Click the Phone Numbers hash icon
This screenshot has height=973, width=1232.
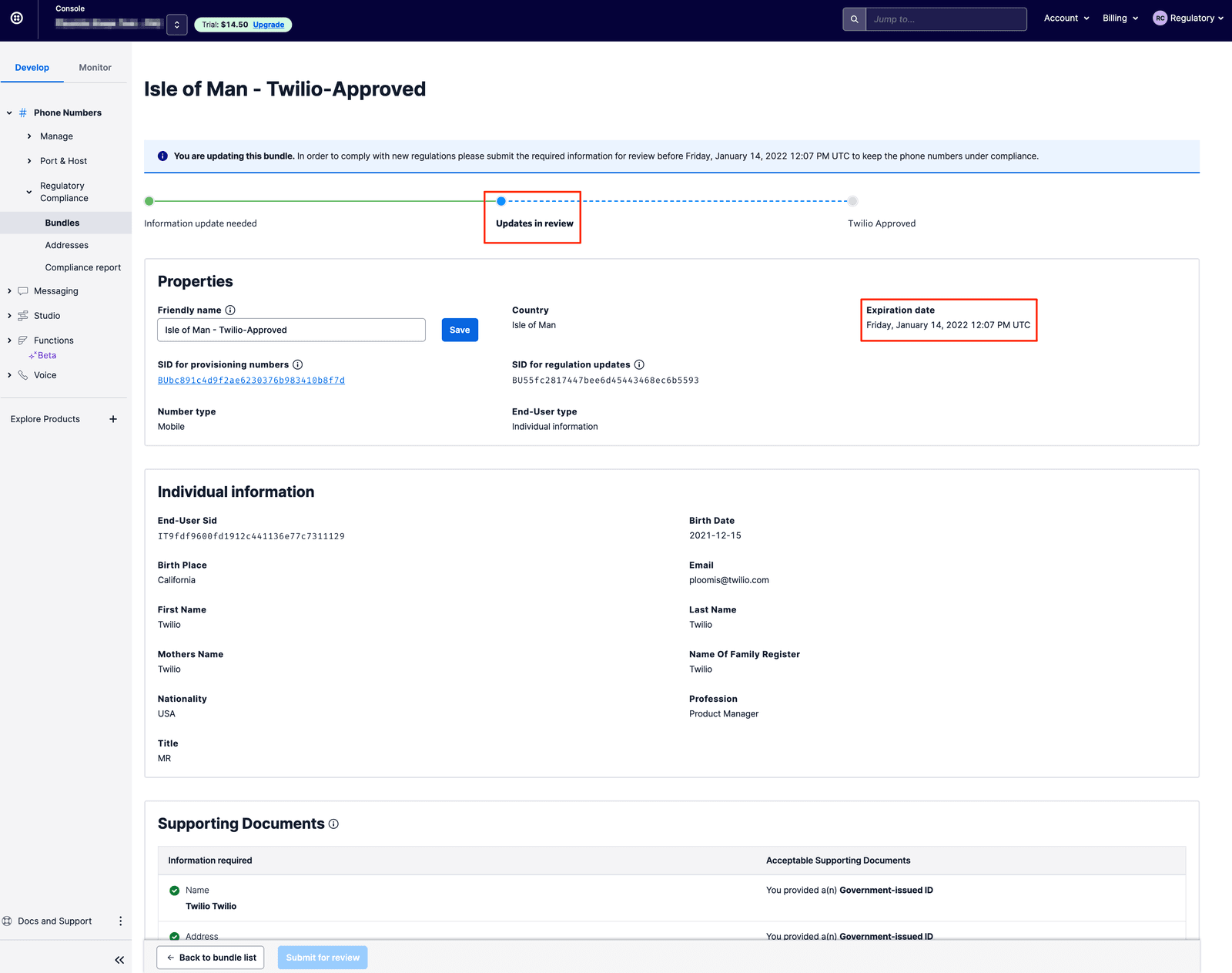[x=22, y=112]
